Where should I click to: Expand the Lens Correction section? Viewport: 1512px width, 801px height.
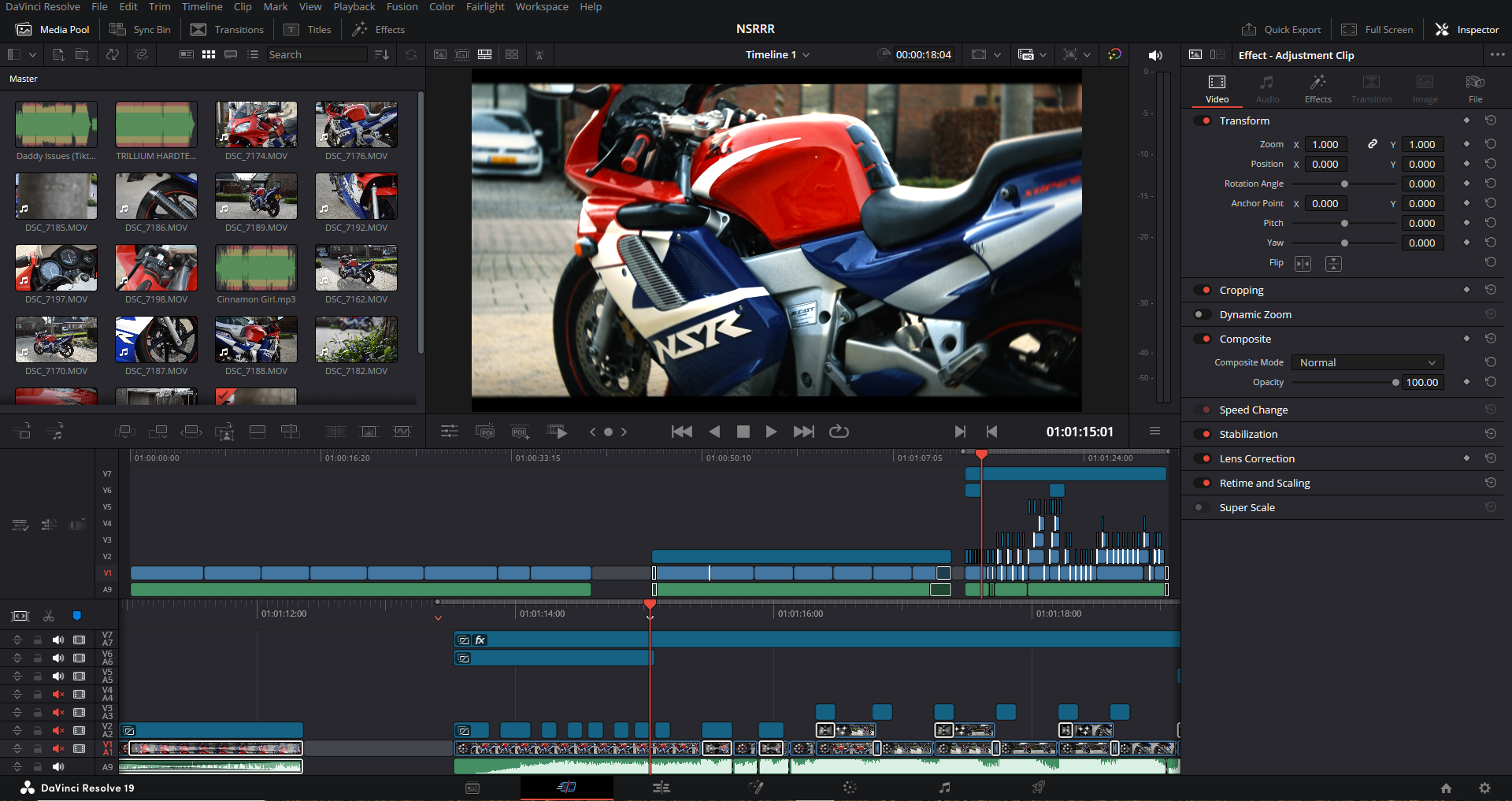click(1257, 458)
